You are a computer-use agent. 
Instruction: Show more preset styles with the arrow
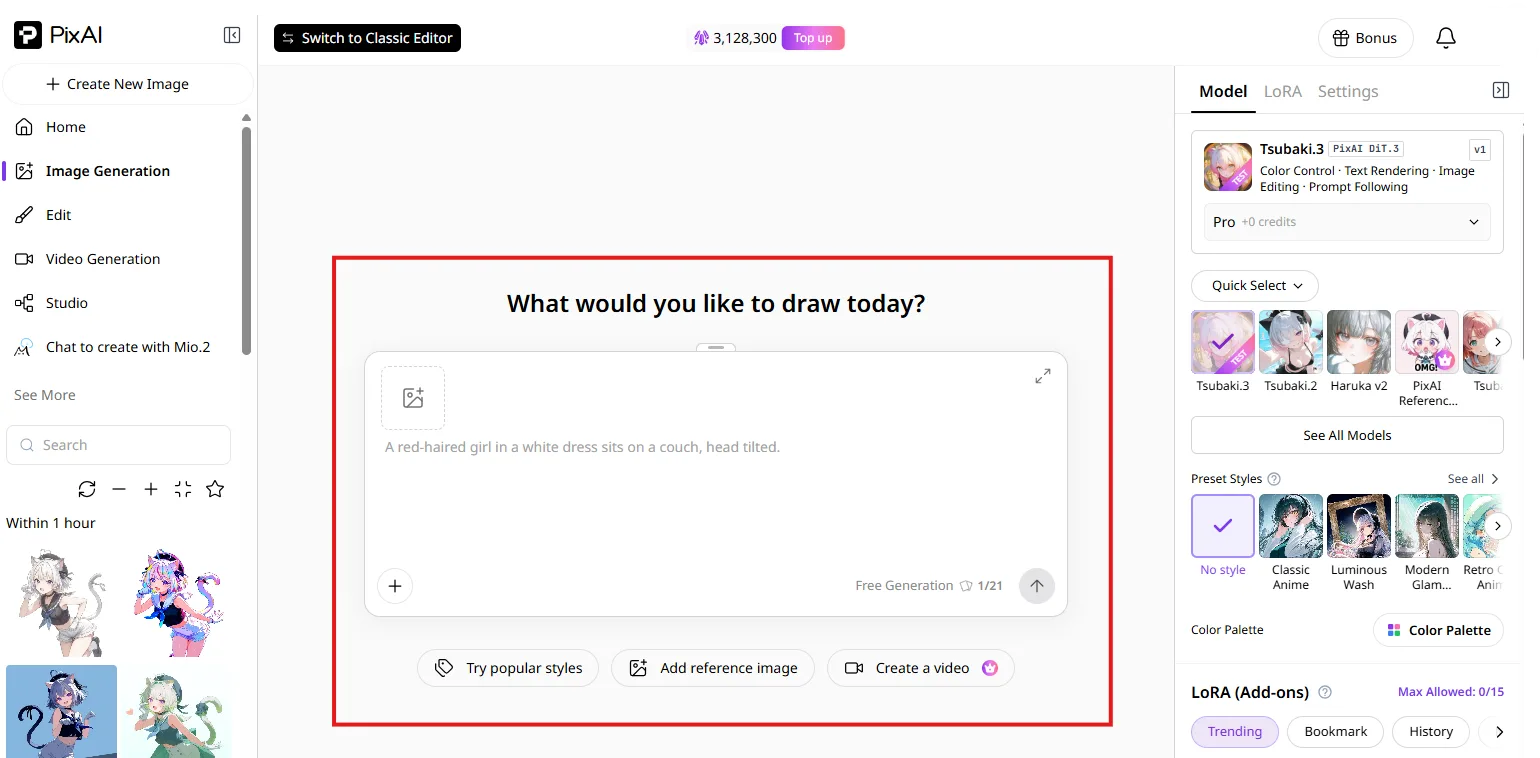coord(1497,526)
